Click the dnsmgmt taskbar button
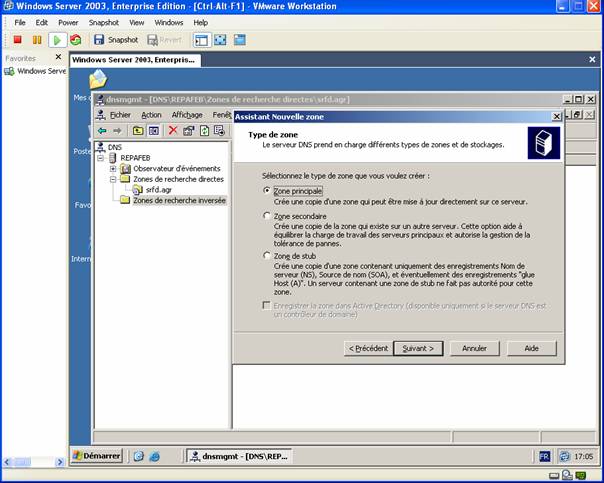Screen dimensions: 604x483 pyautogui.click(x=239, y=456)
